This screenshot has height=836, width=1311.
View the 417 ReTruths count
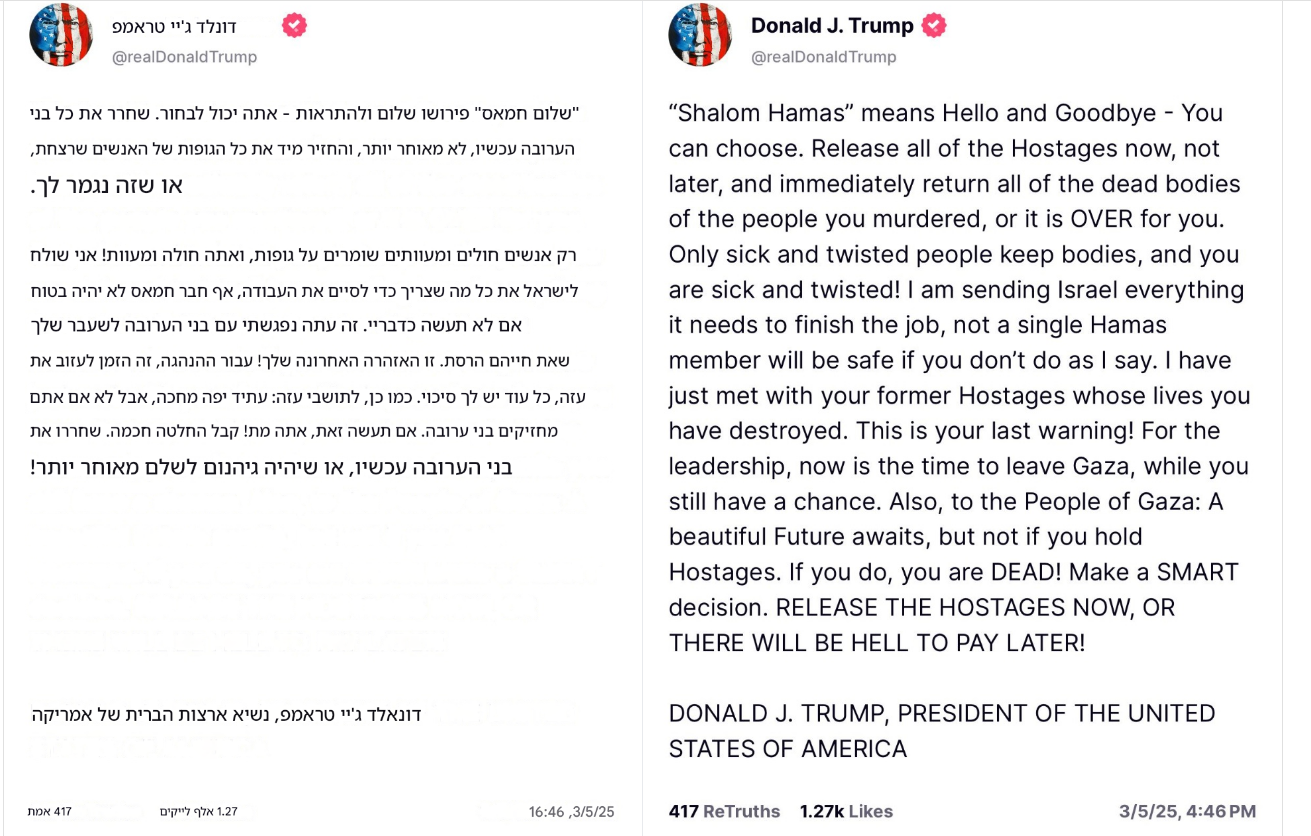(724, 811)
